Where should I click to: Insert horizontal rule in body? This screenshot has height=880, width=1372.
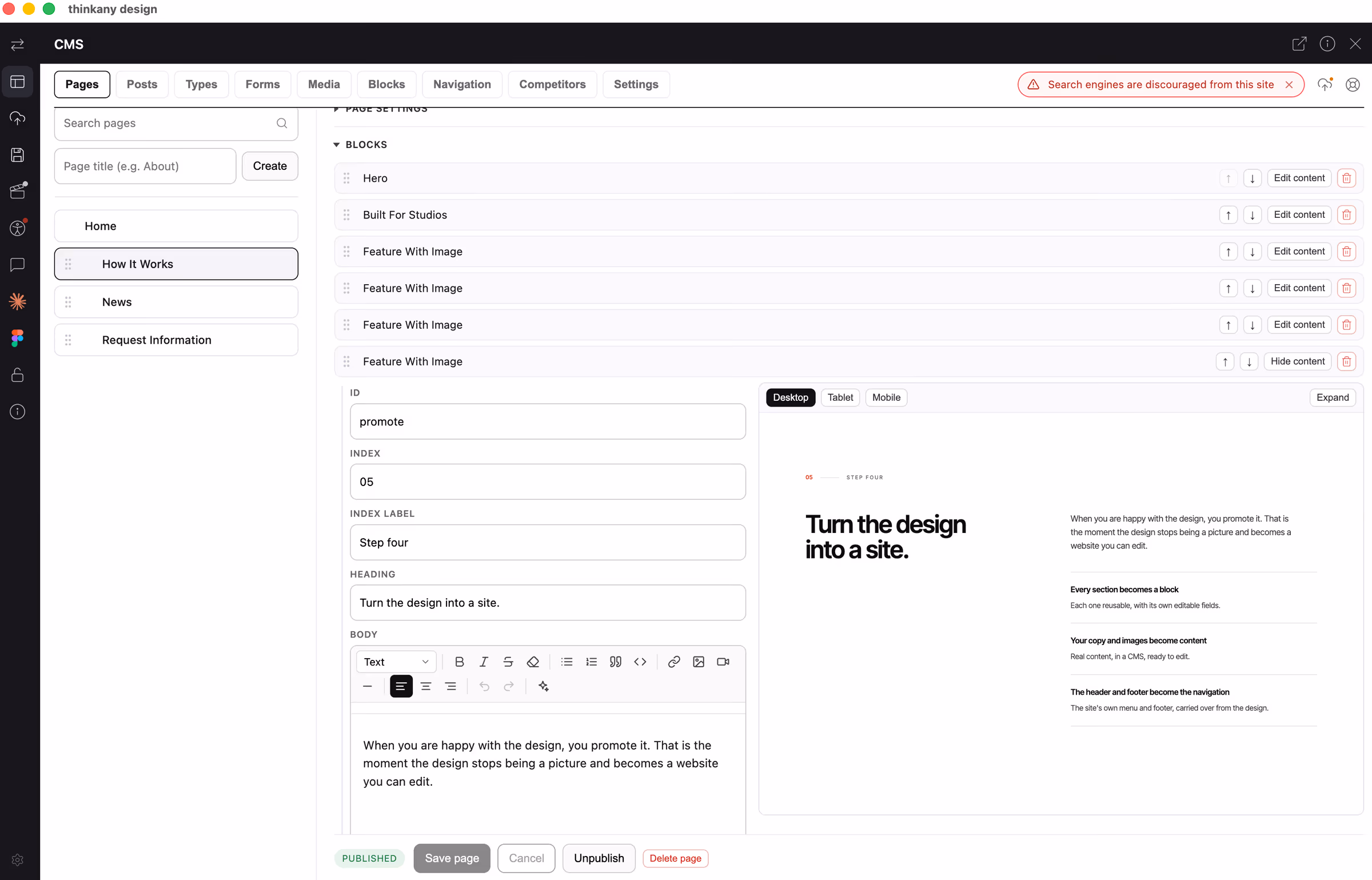point(368,686)
